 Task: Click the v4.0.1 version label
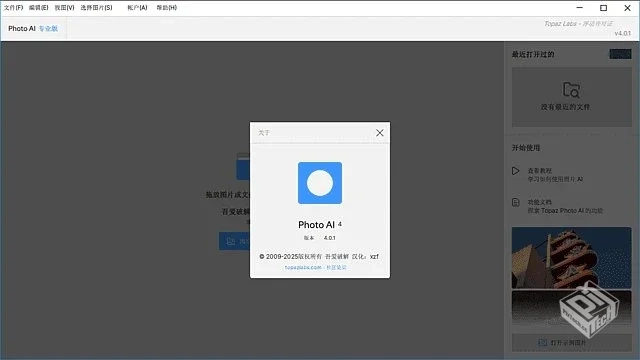click(623, 33)
